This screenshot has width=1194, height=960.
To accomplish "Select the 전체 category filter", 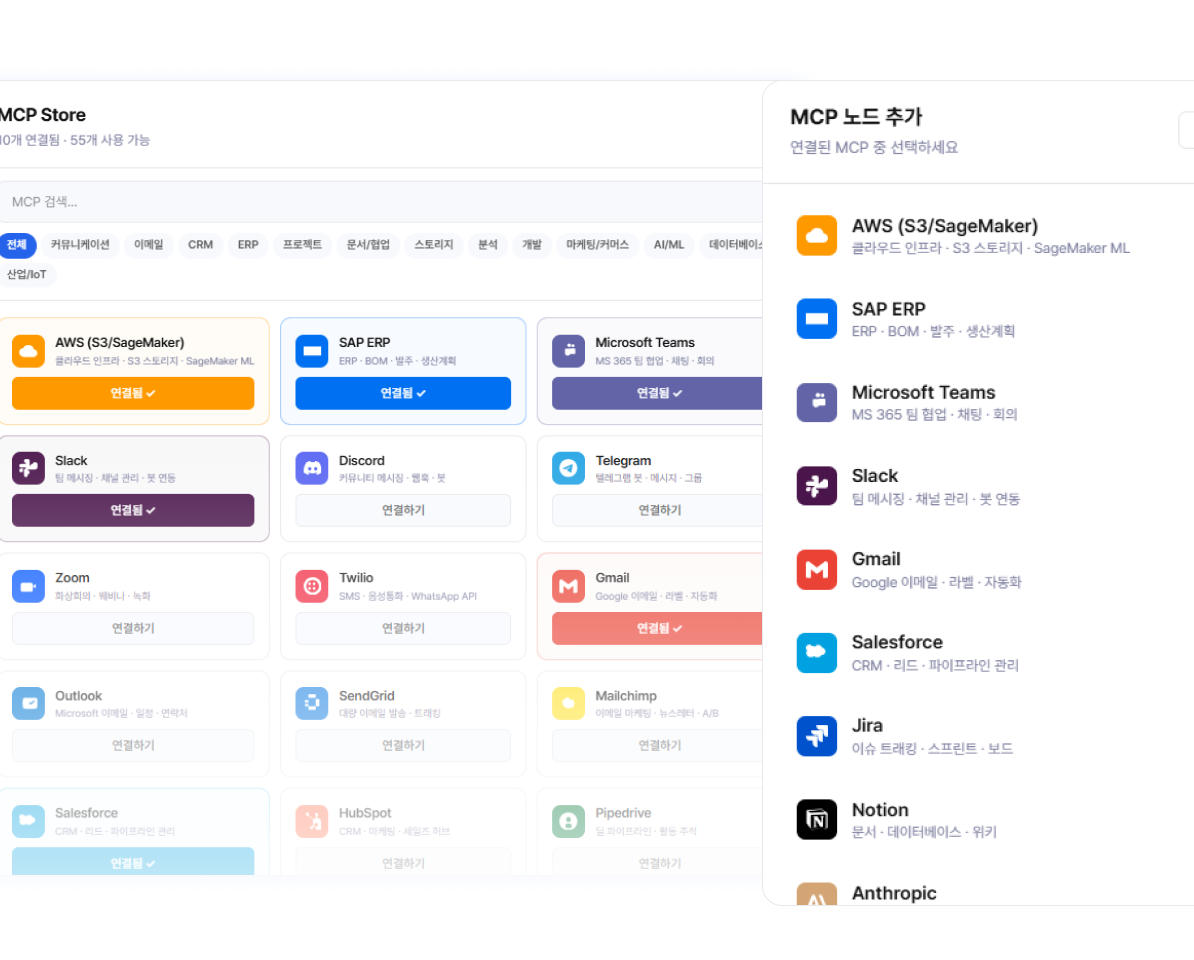I will click(17, 244).
